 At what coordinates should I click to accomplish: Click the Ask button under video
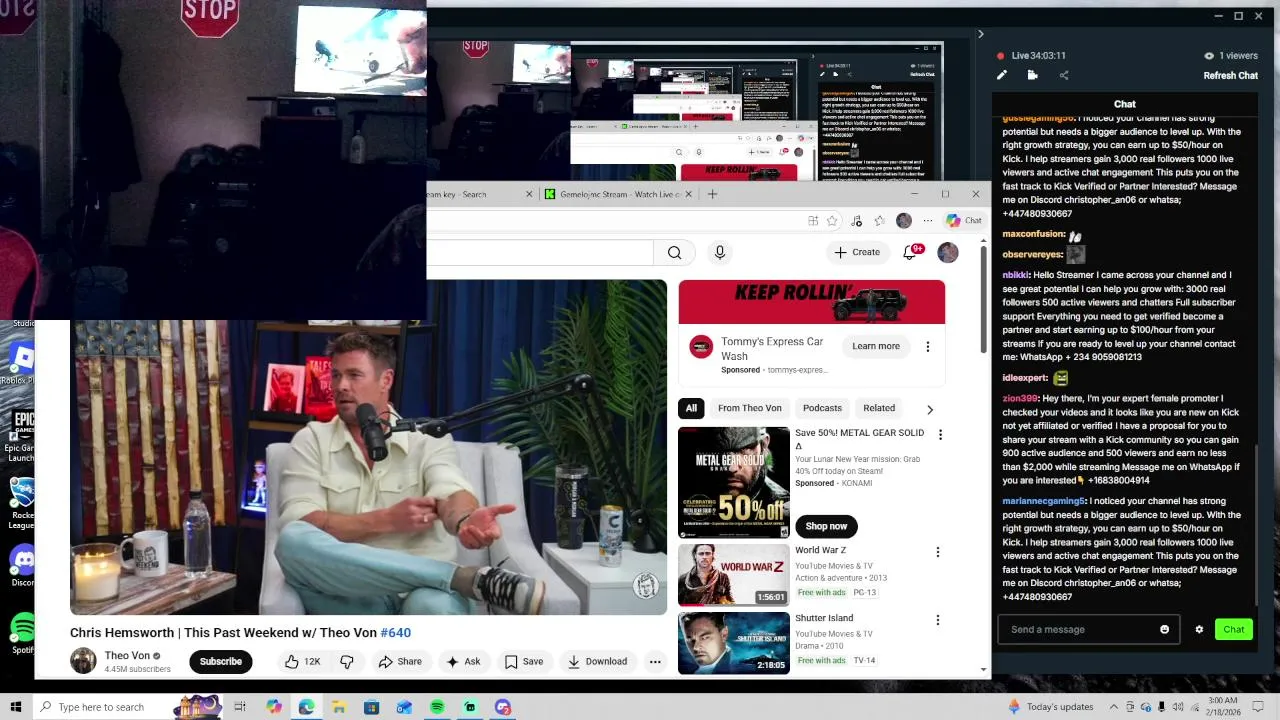(463, 661)
